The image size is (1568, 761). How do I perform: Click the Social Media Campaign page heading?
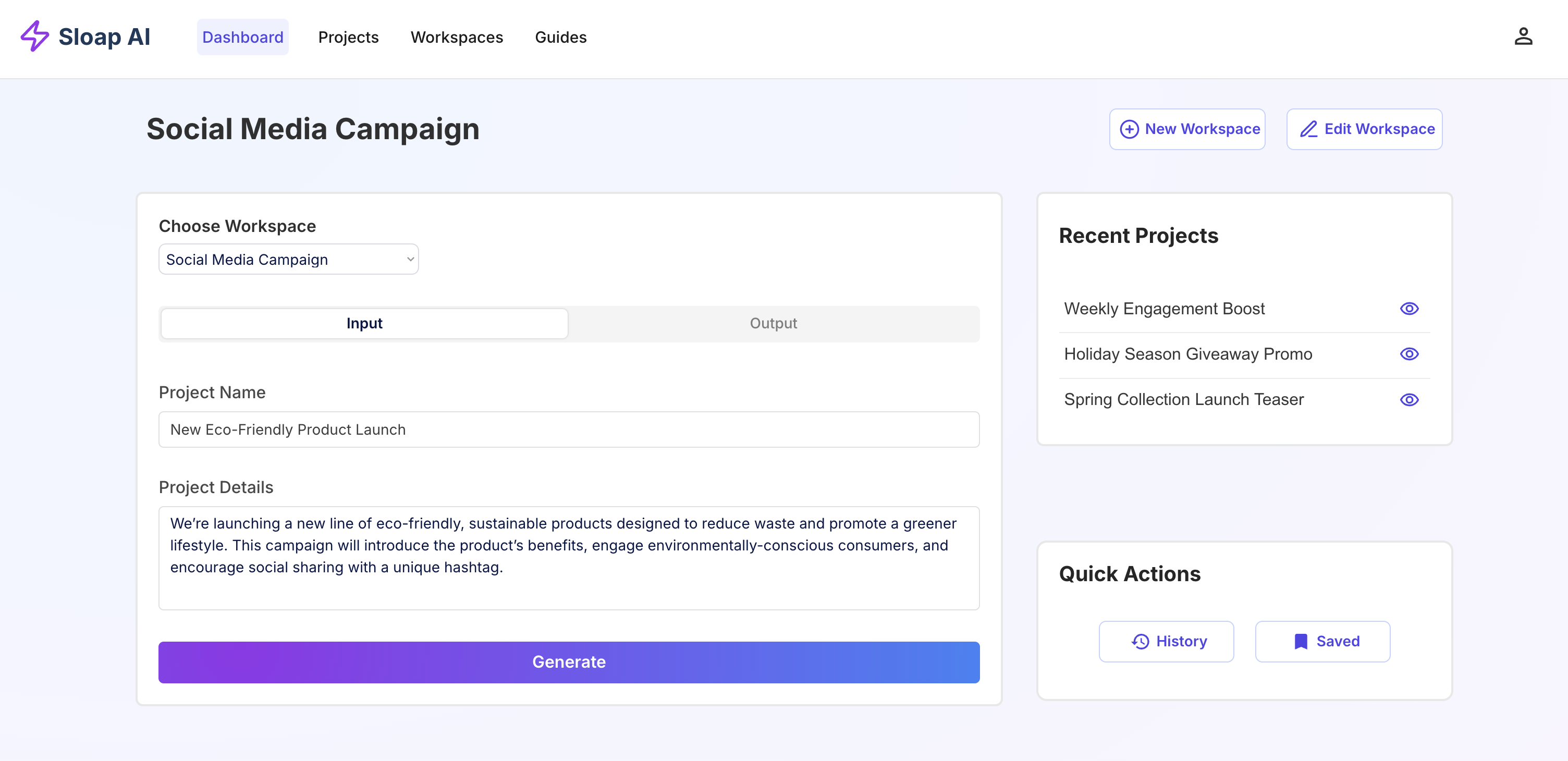[x=313, y=129]
